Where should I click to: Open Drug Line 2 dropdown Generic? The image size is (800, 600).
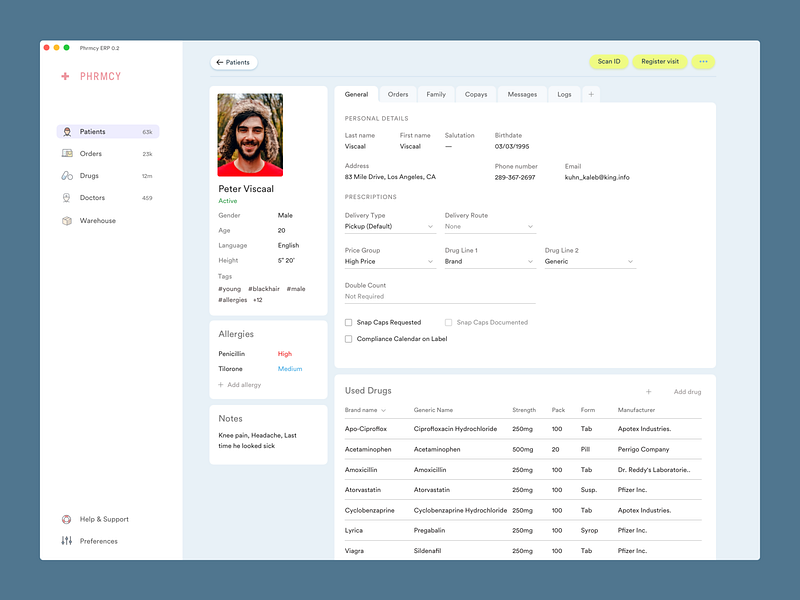(x=590, y=261)
